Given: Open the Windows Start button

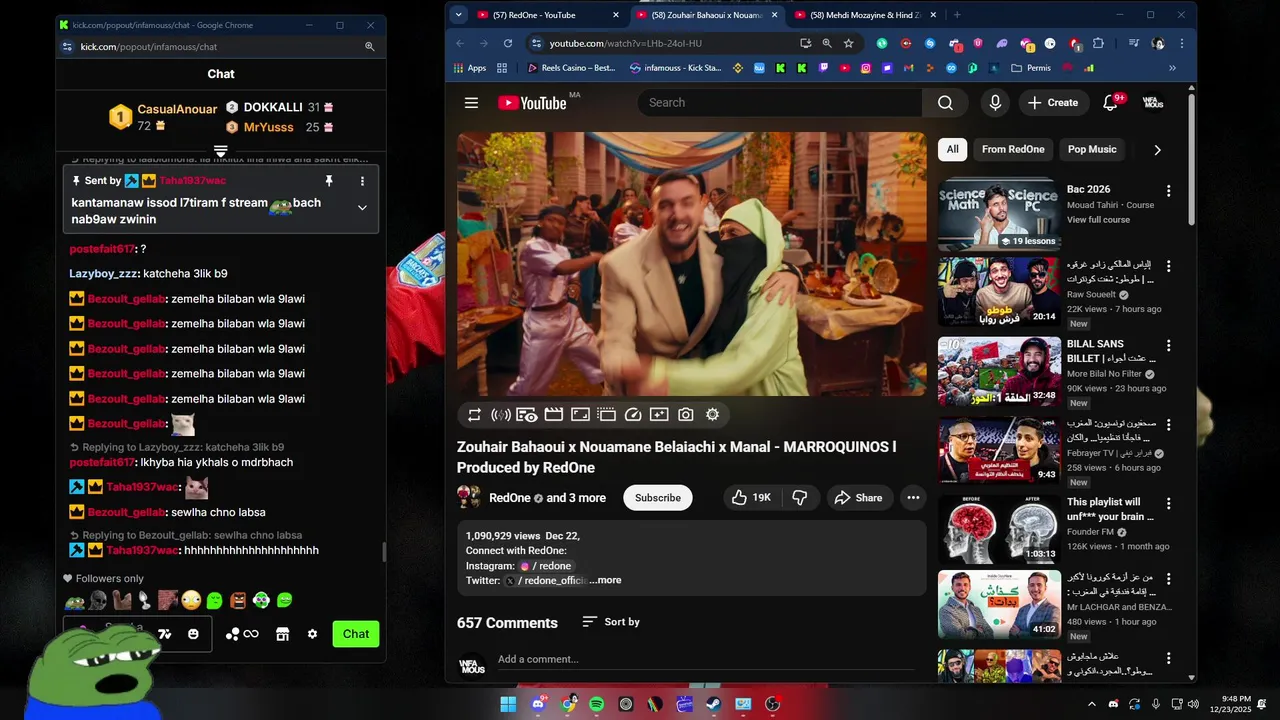Looking at the screenshot, I should tap(508, 704).
